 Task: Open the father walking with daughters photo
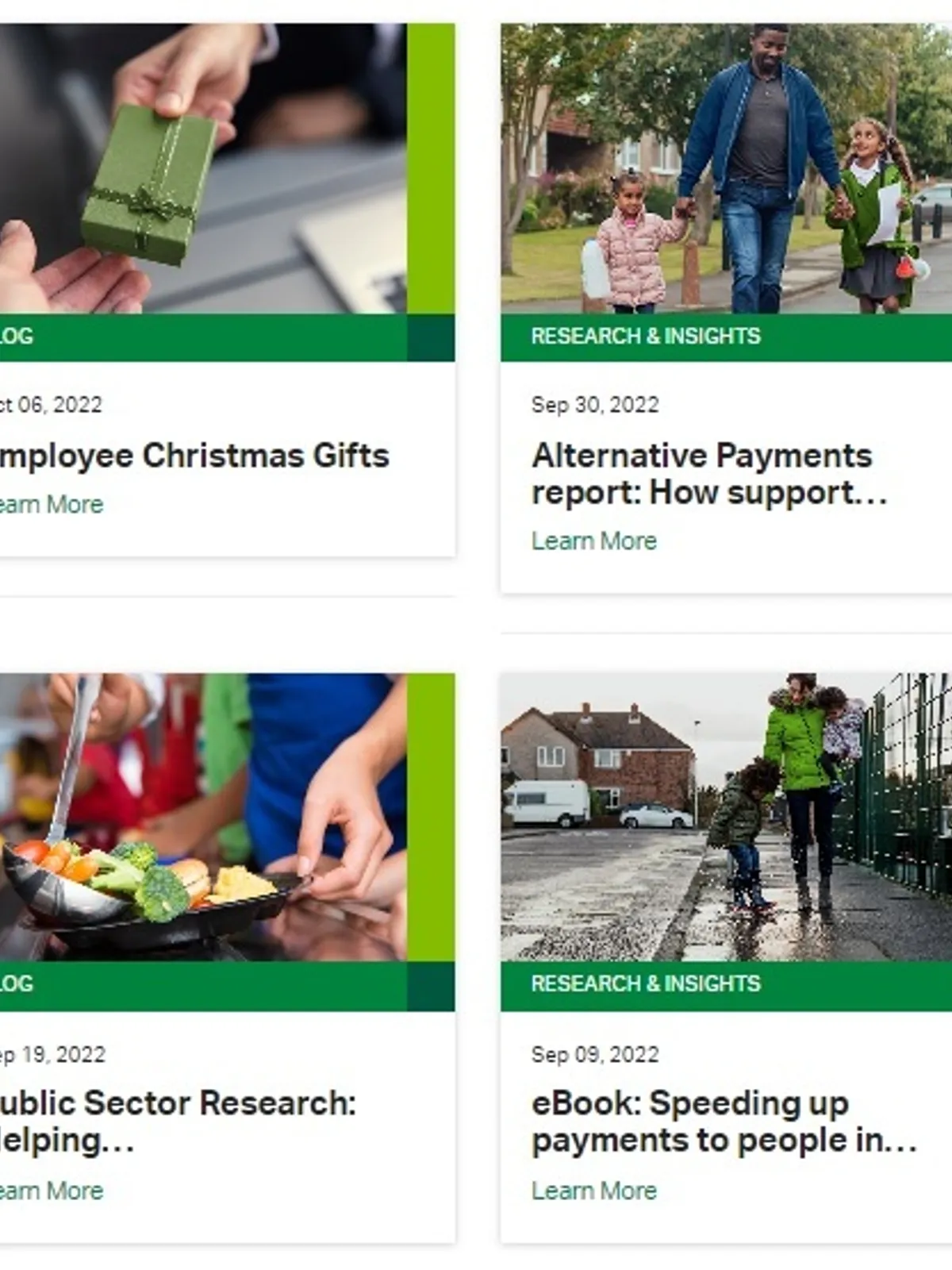pyautogui.click(x=726, y=168)
